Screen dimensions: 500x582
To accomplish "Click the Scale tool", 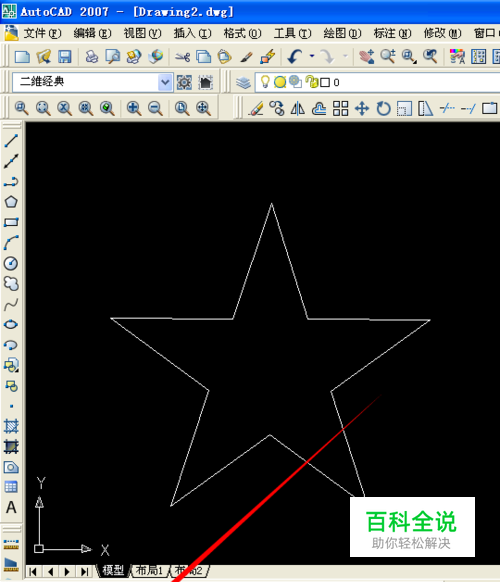I will pyautogui.click(x=404, y=109).
